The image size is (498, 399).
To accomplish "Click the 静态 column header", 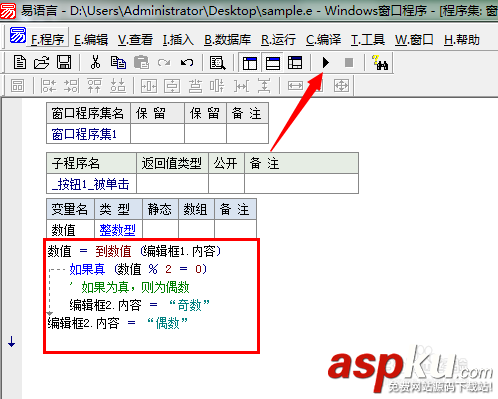I will 160,209.
